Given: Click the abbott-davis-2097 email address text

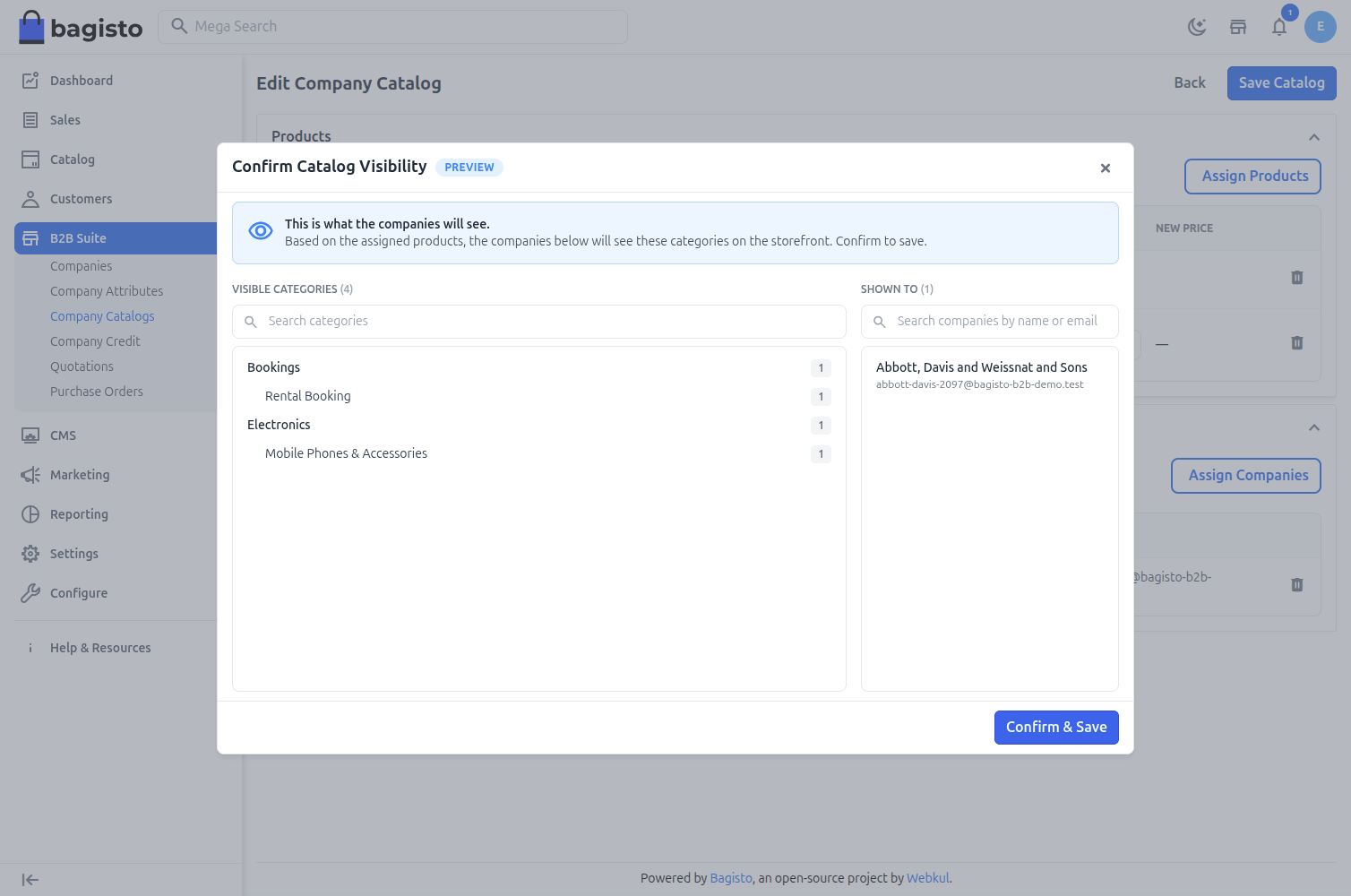Looking at the screenshot, I should click(x=980, y=384).
